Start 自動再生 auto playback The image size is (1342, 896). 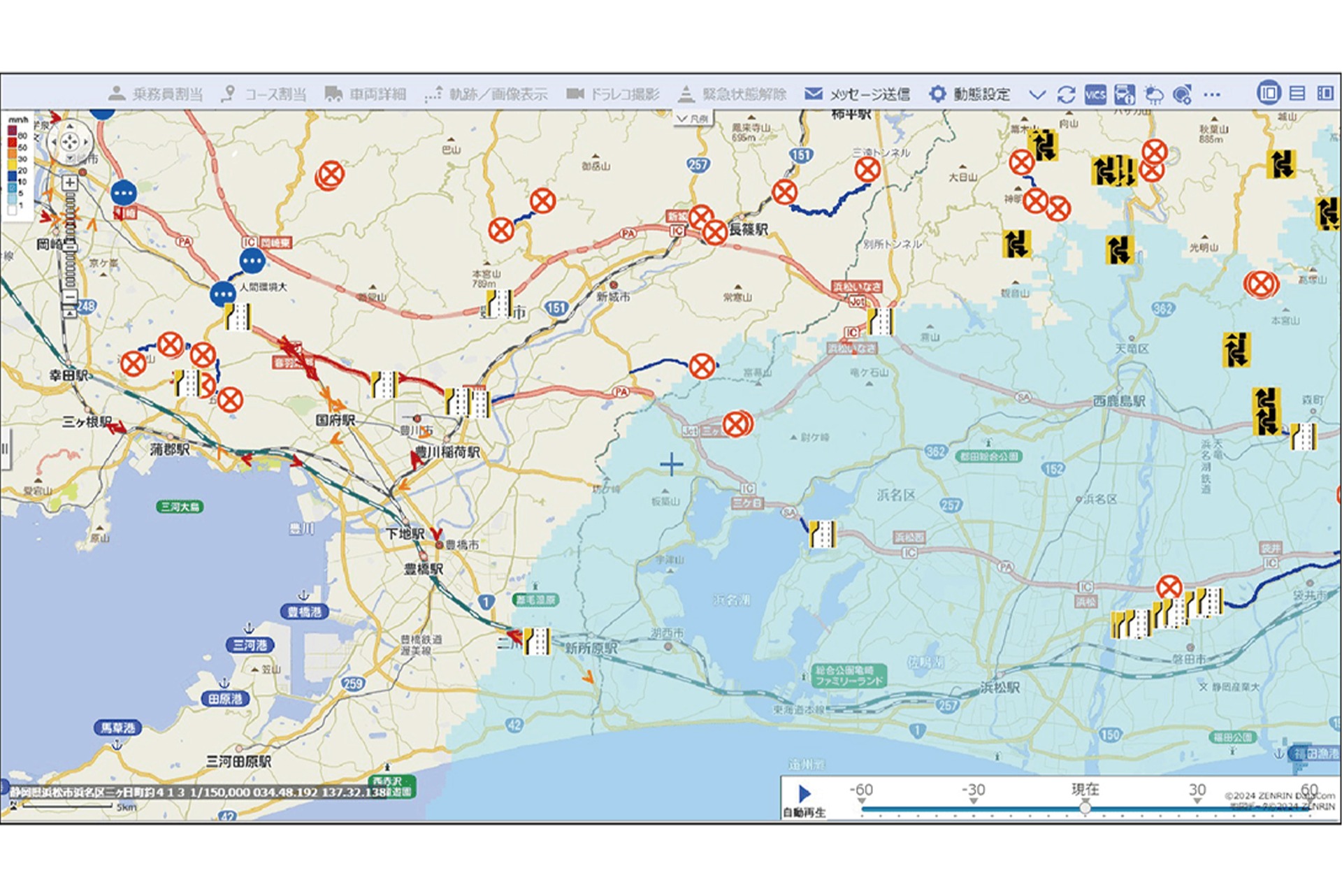click(805, 799)
